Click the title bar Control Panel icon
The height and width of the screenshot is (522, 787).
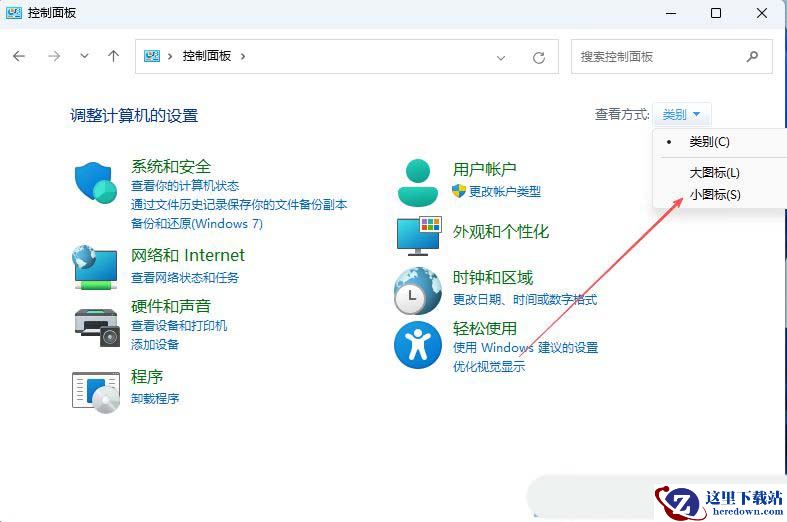14,13
